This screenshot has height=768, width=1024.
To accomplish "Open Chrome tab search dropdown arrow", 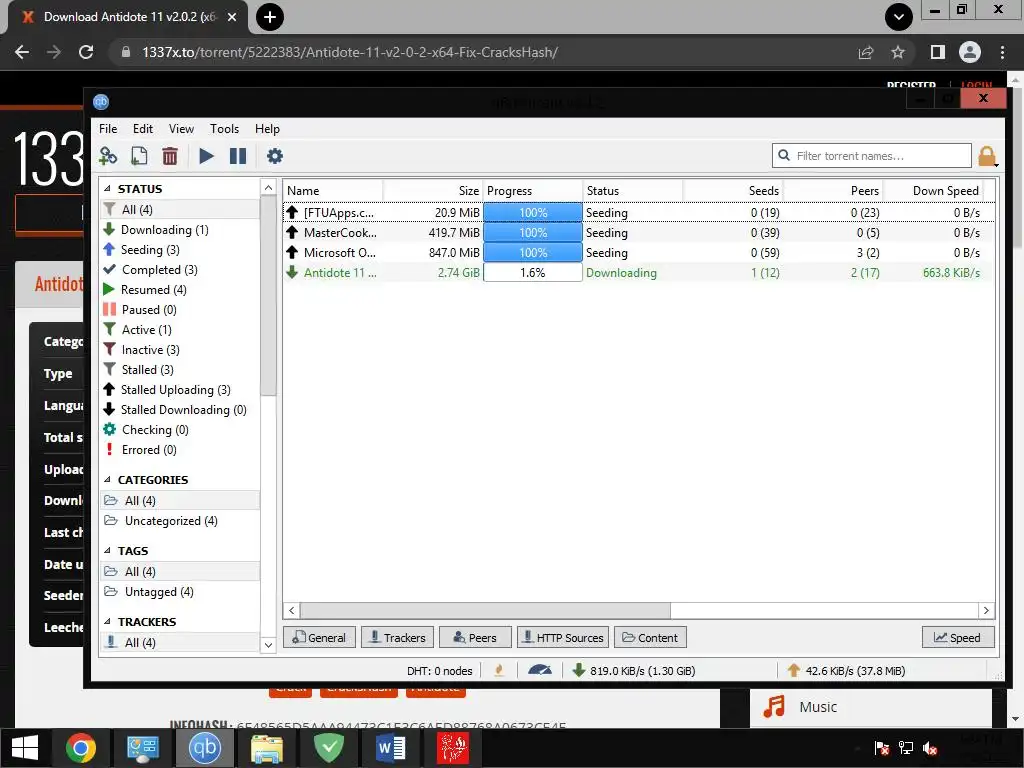I will [899, 17].
